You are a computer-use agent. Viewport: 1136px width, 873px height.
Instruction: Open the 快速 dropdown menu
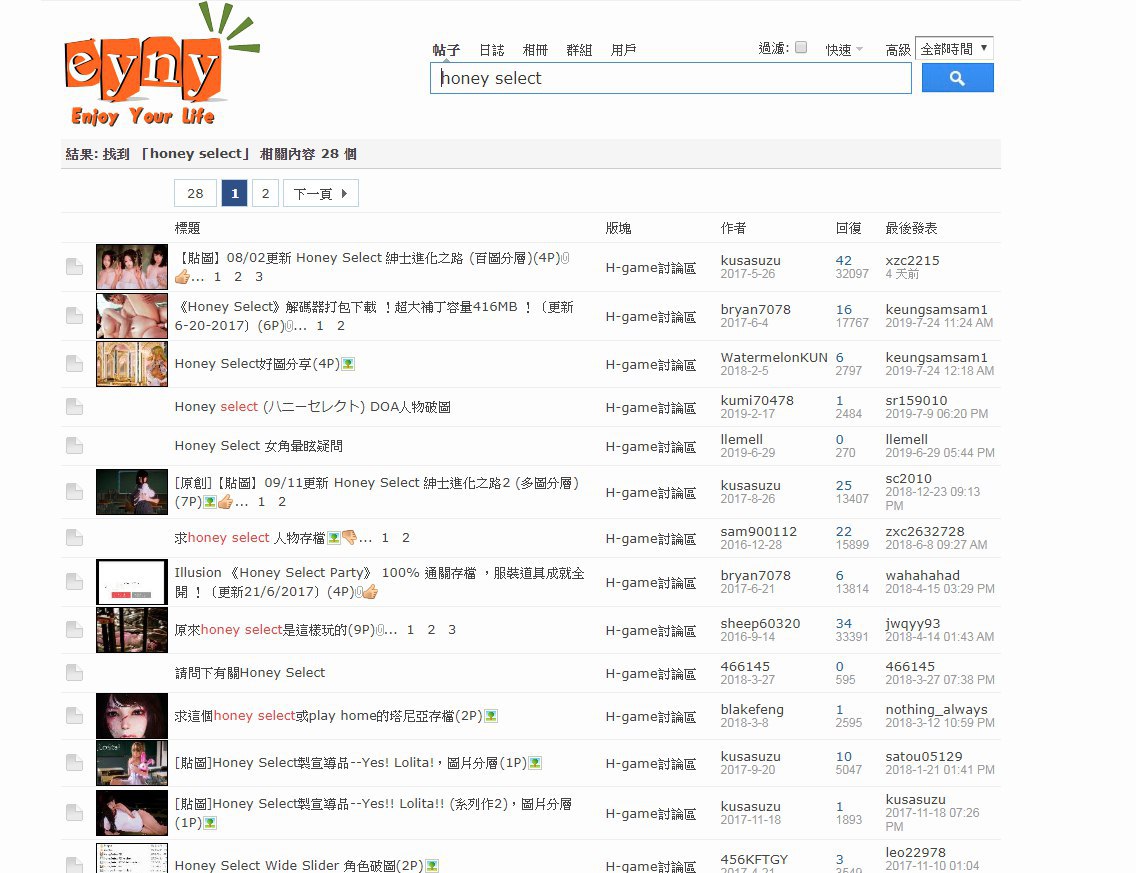tap(843, 50)
